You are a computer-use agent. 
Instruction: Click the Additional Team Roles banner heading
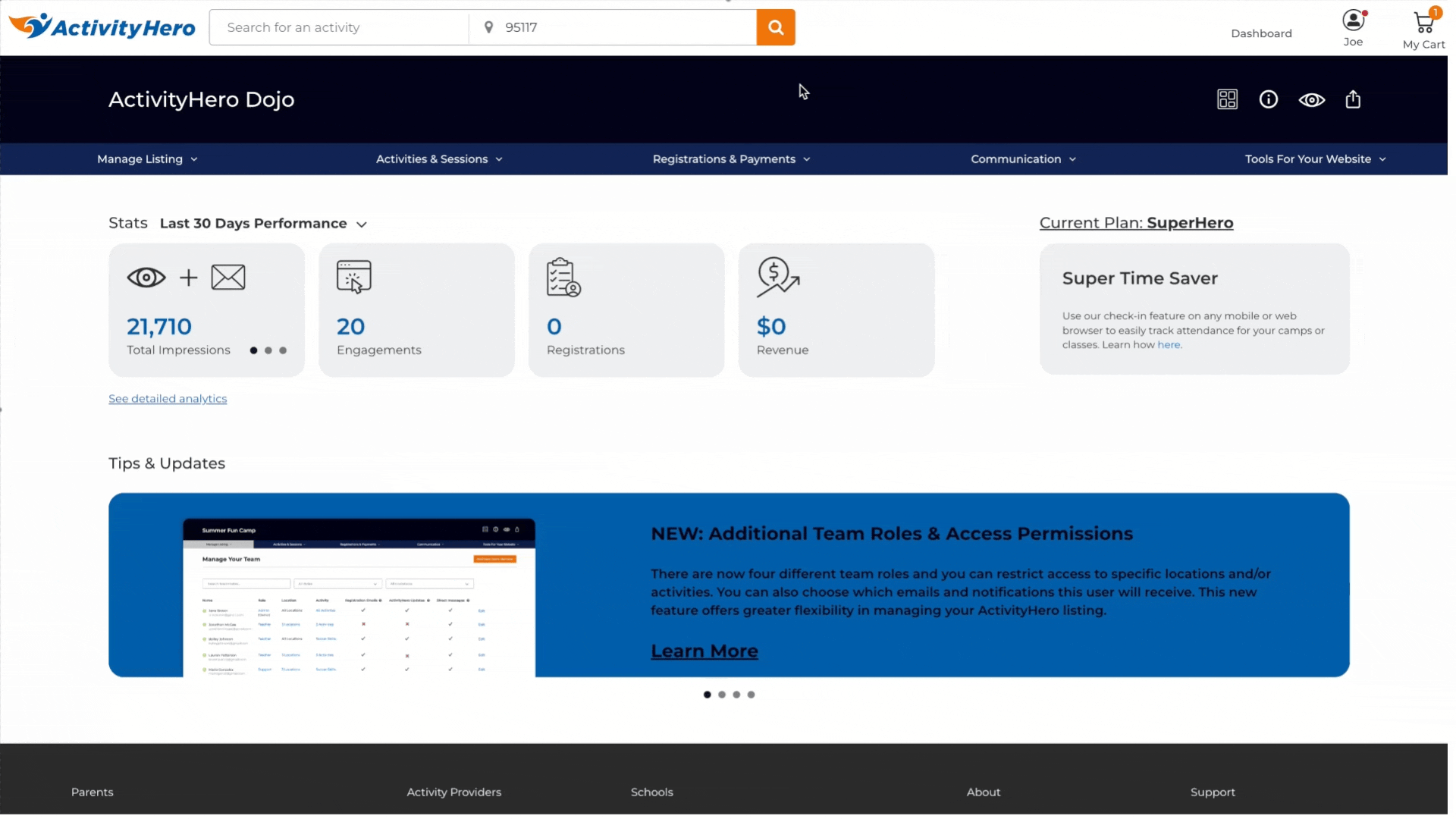(x=892, y=534)
